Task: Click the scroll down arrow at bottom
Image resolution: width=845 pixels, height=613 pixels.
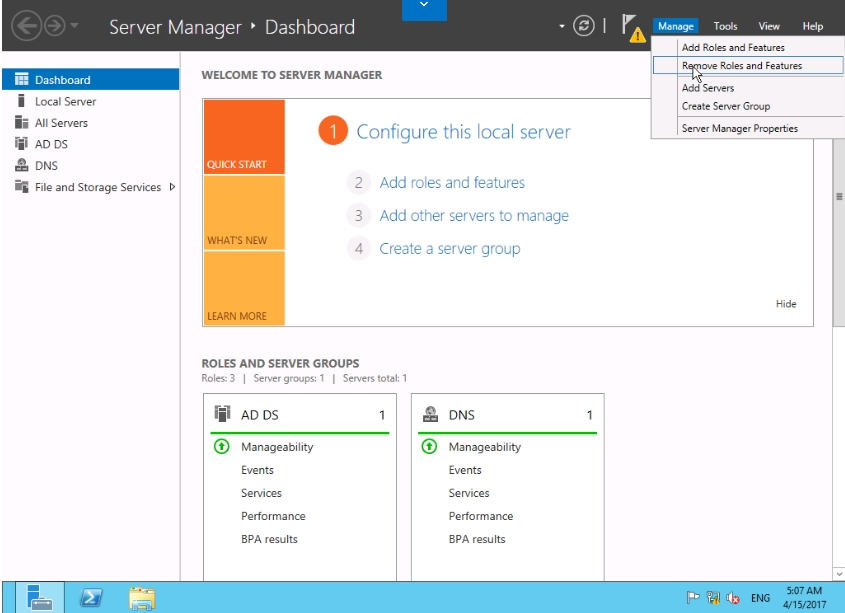Action: (839, 574)
